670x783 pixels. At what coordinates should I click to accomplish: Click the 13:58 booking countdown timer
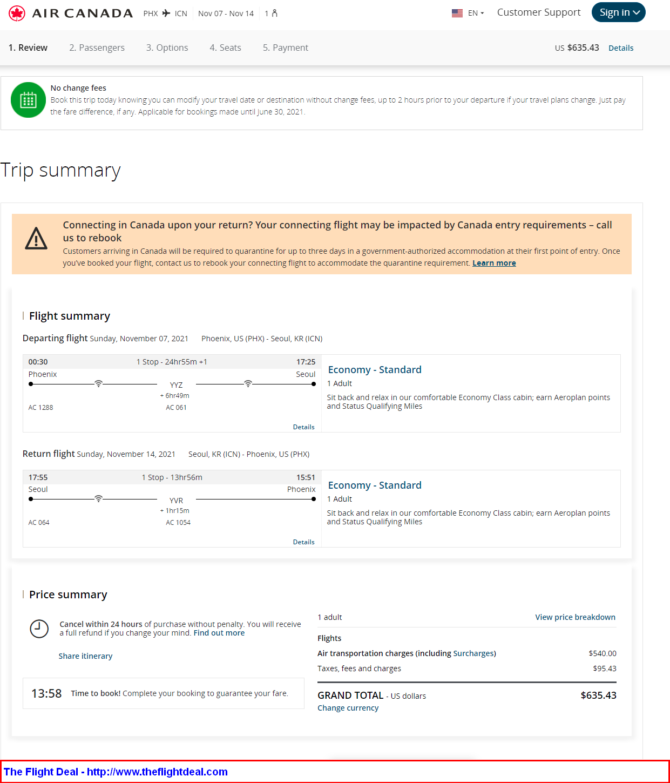[46, 694]
